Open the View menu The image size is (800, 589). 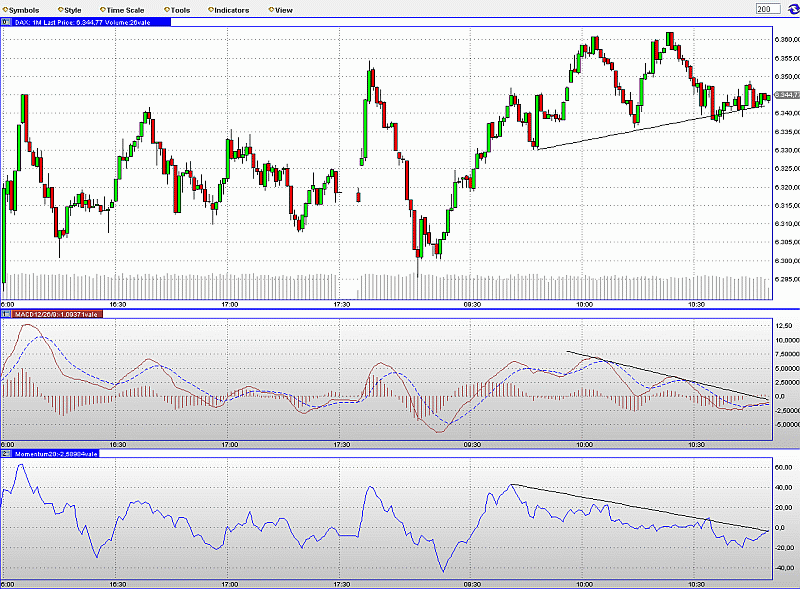(281, 10)
